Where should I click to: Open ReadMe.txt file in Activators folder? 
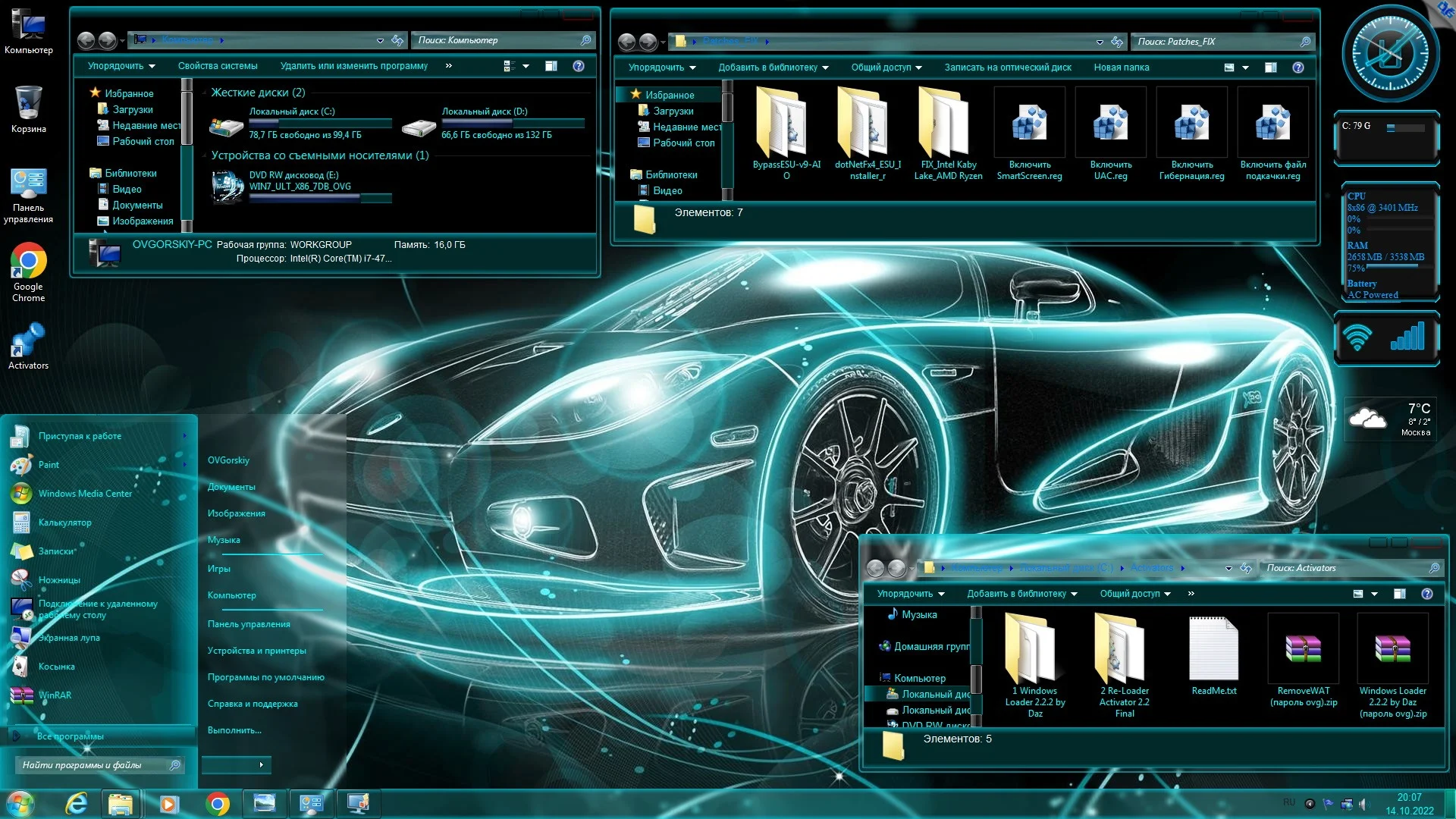pyautogui.click(x=1213, y=649)
